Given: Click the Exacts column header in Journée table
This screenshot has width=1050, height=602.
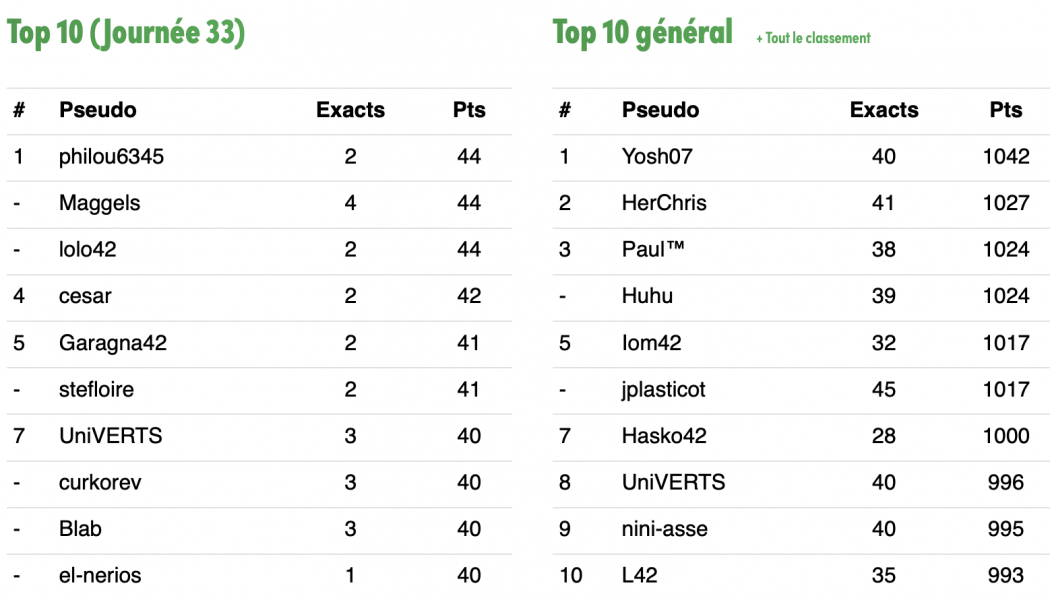Looking at the screenshot, I should click(x=350, y=110).
